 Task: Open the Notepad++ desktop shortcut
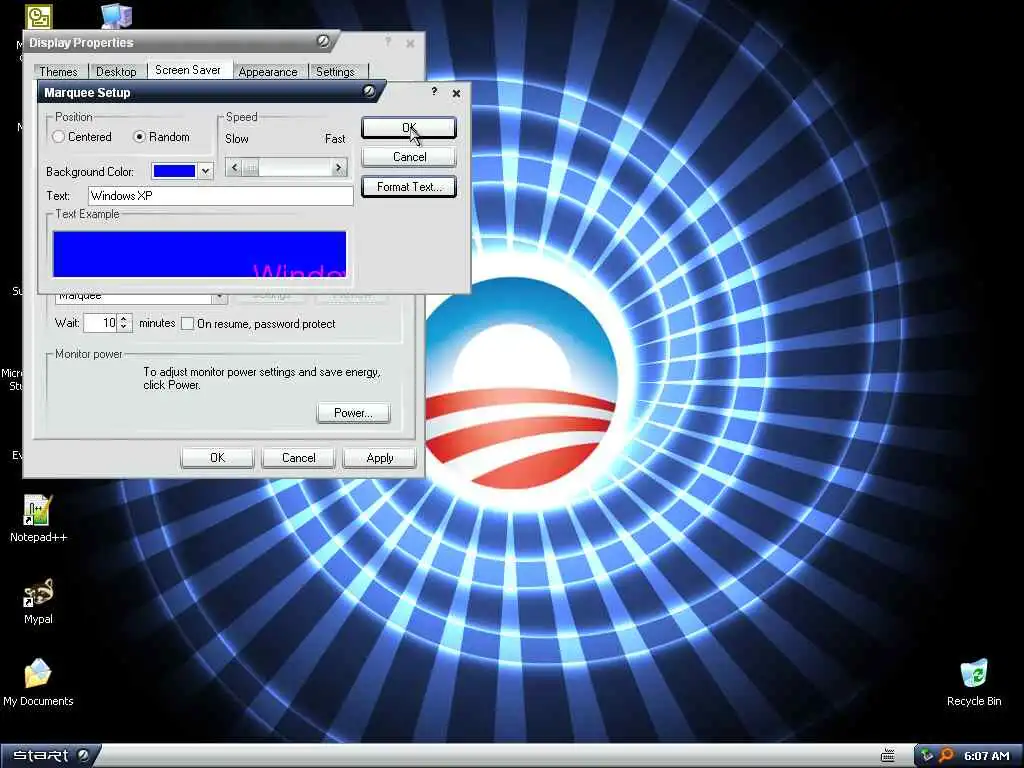pyautogui.click(x=37, y=519)
